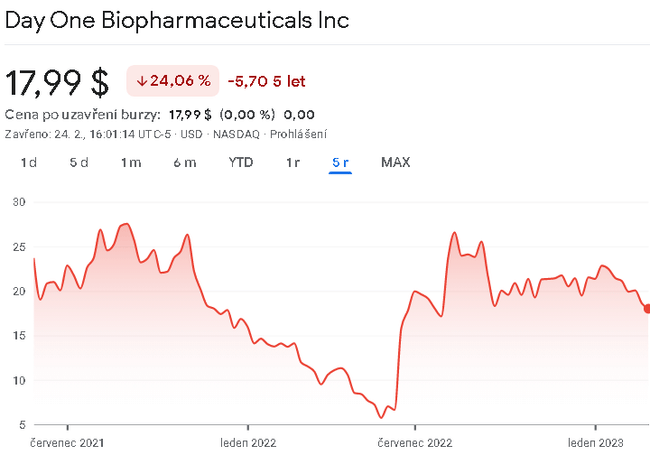Click the červenec 2022 axis label

point(415,442)
